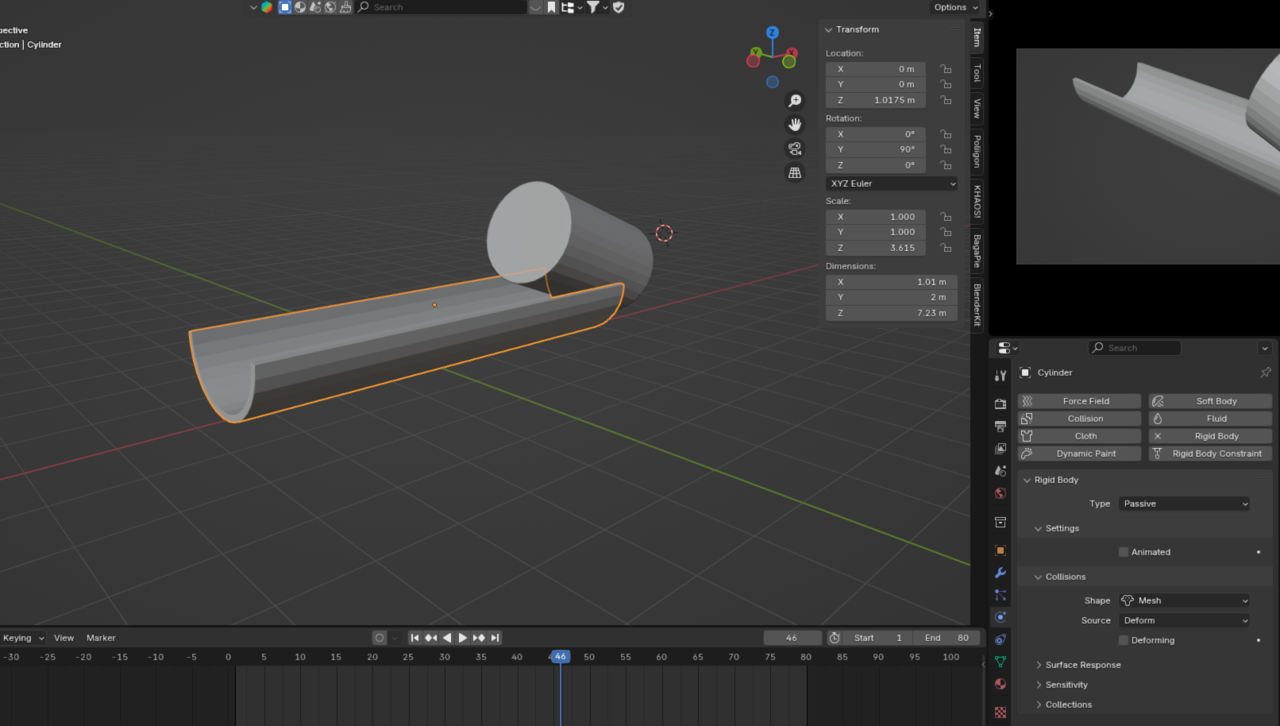
Task: Open the Object Data mesh tab icon
Action: tap(1000, 662)
